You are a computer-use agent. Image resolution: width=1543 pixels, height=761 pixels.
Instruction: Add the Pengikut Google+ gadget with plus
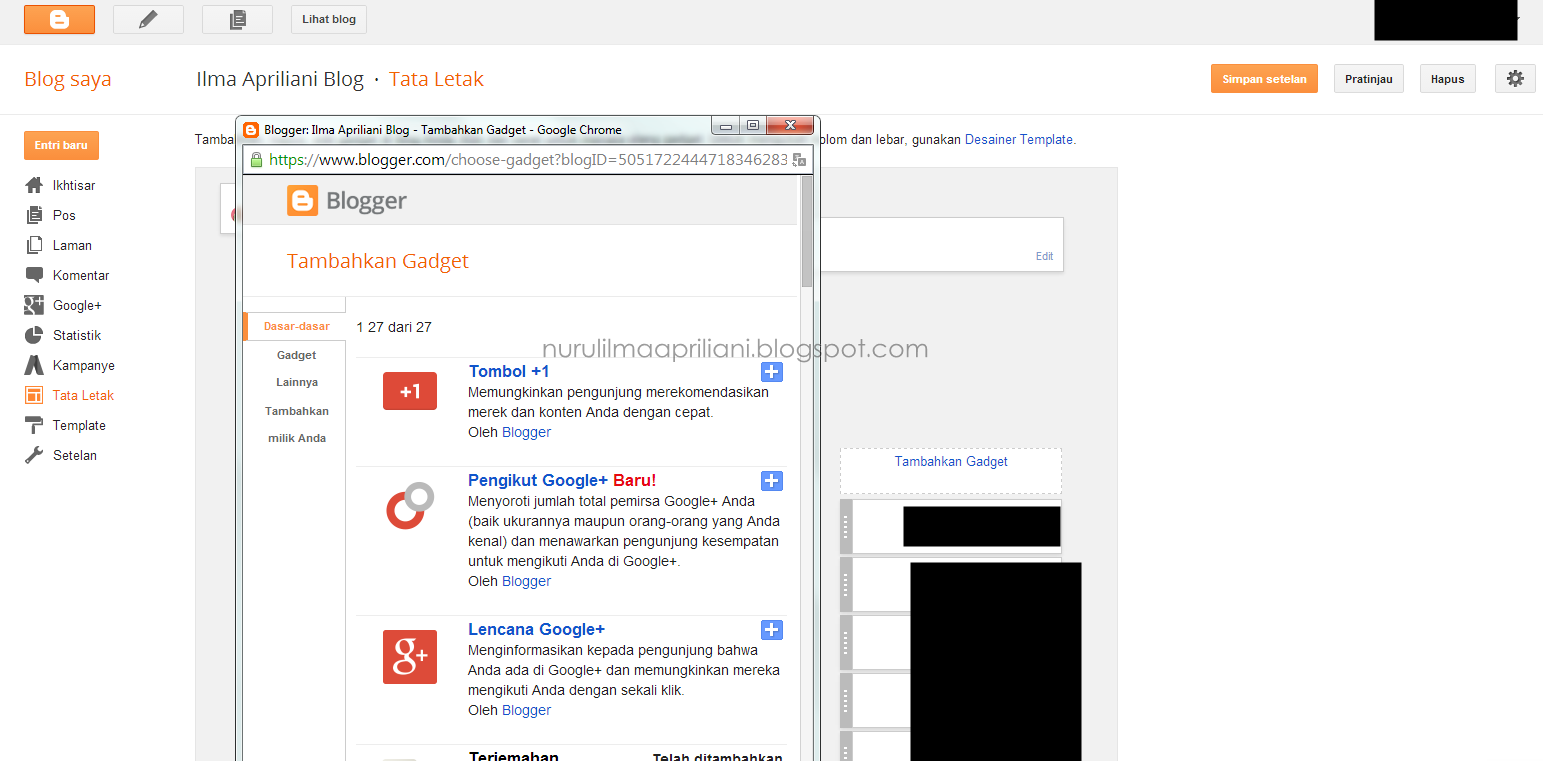pyautogui.click(x=772, y=481)
